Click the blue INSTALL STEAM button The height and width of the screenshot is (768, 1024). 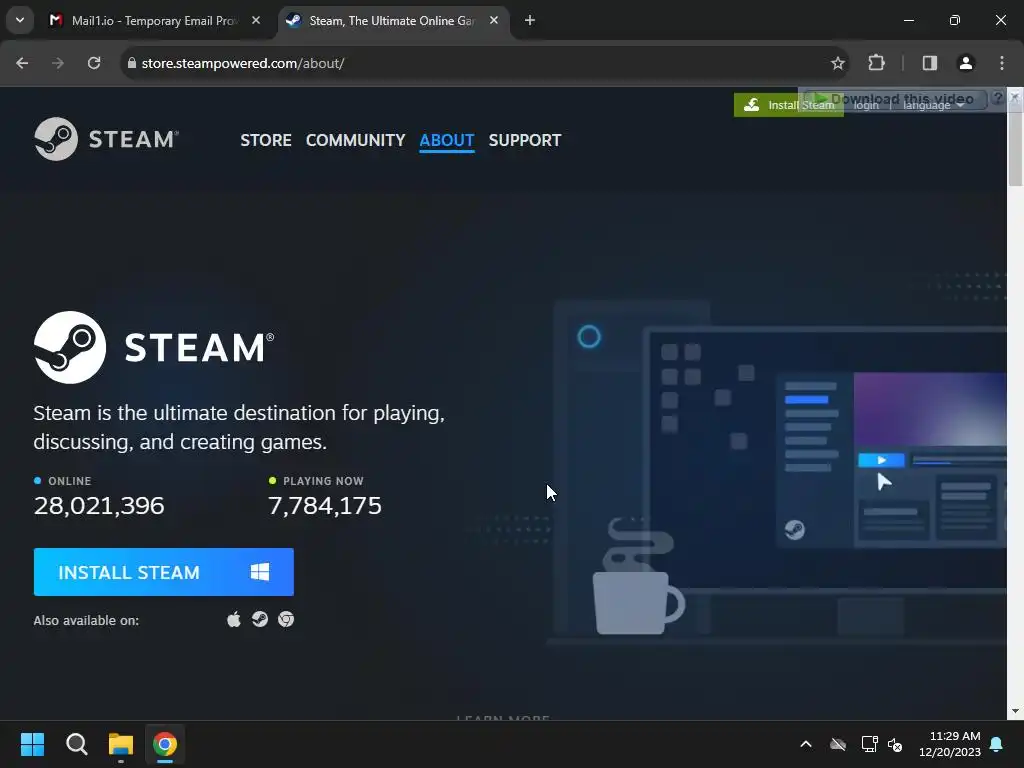tap(163, 572)
